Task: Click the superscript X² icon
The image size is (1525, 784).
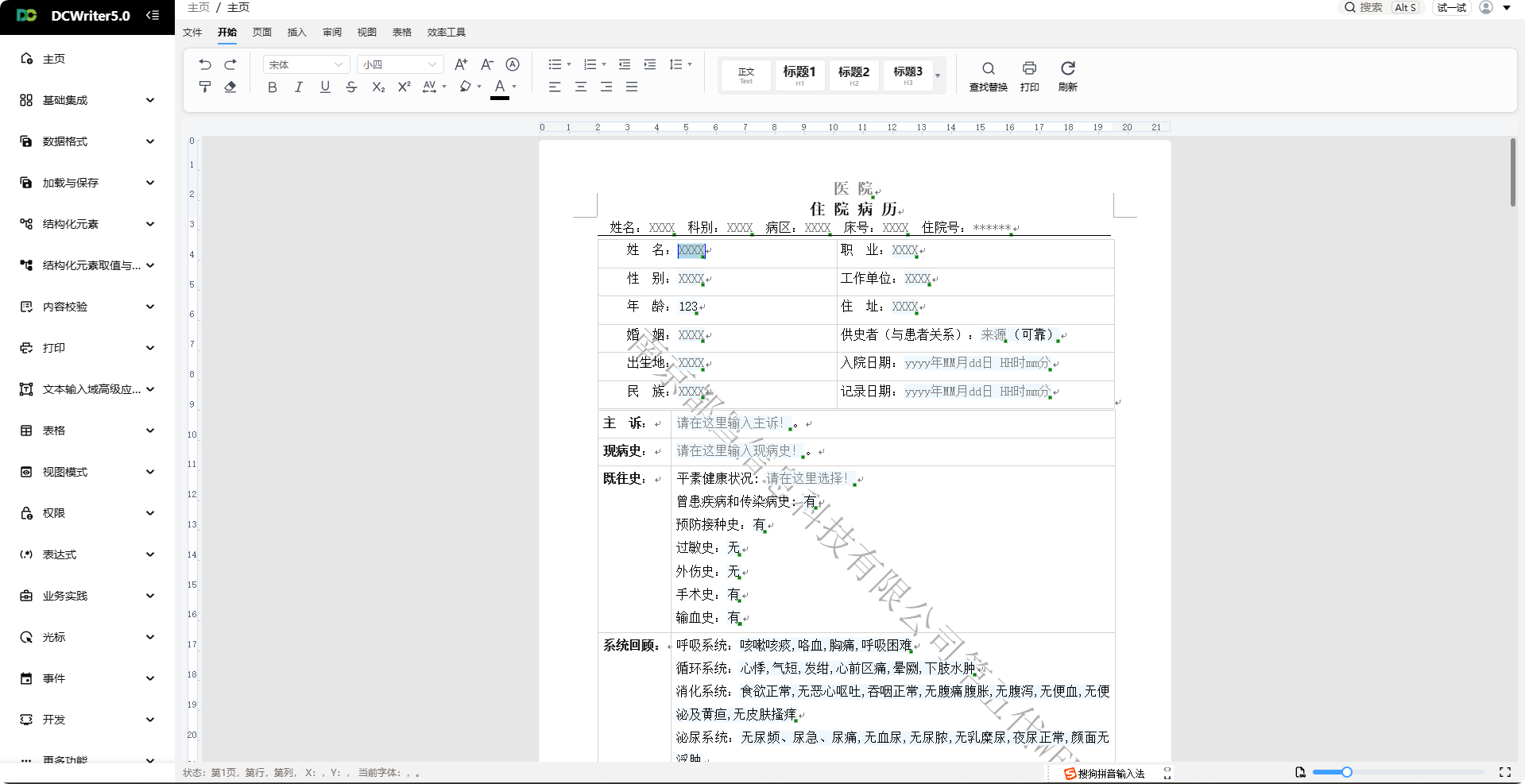Action: click(x=404, y=87)
